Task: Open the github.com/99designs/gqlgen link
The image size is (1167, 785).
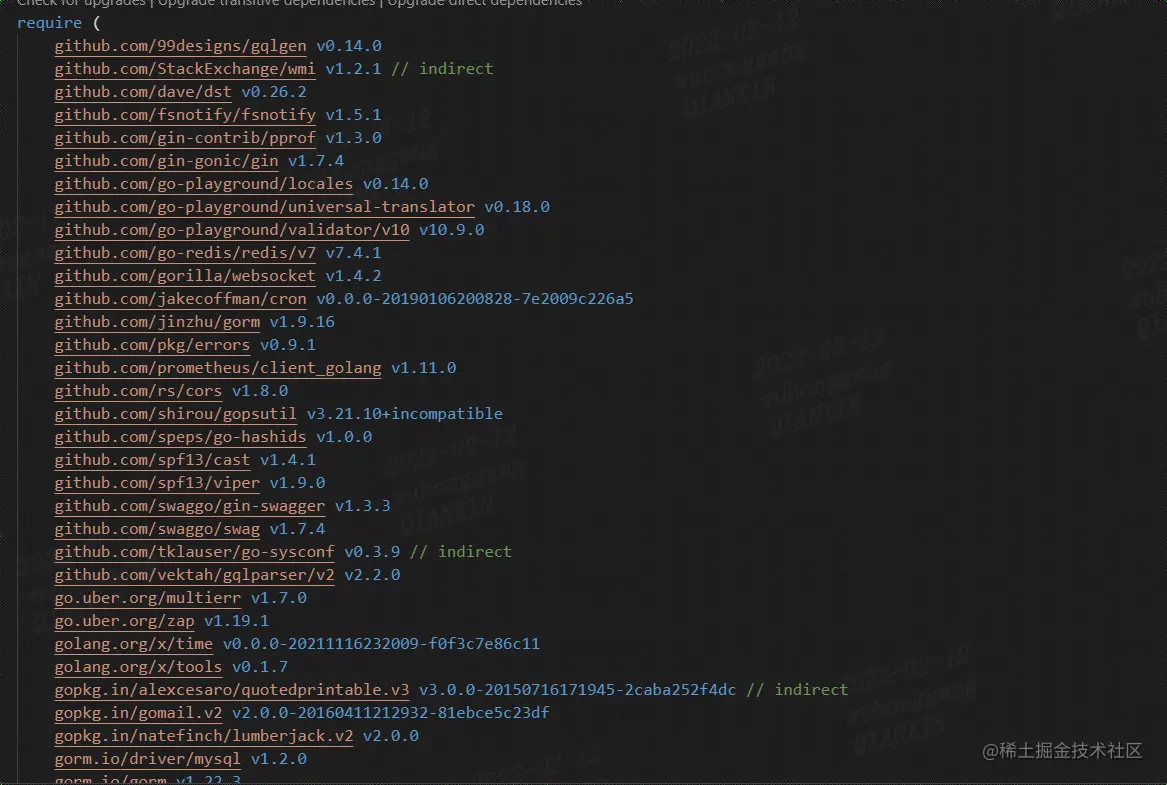Action: [180, 45]
